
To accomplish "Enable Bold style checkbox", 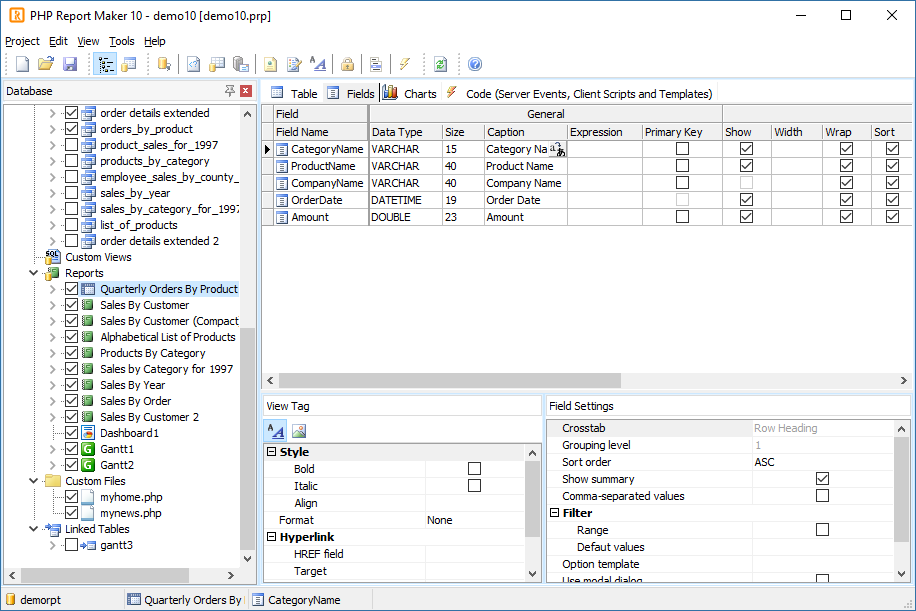I will [x=474, y=469].
